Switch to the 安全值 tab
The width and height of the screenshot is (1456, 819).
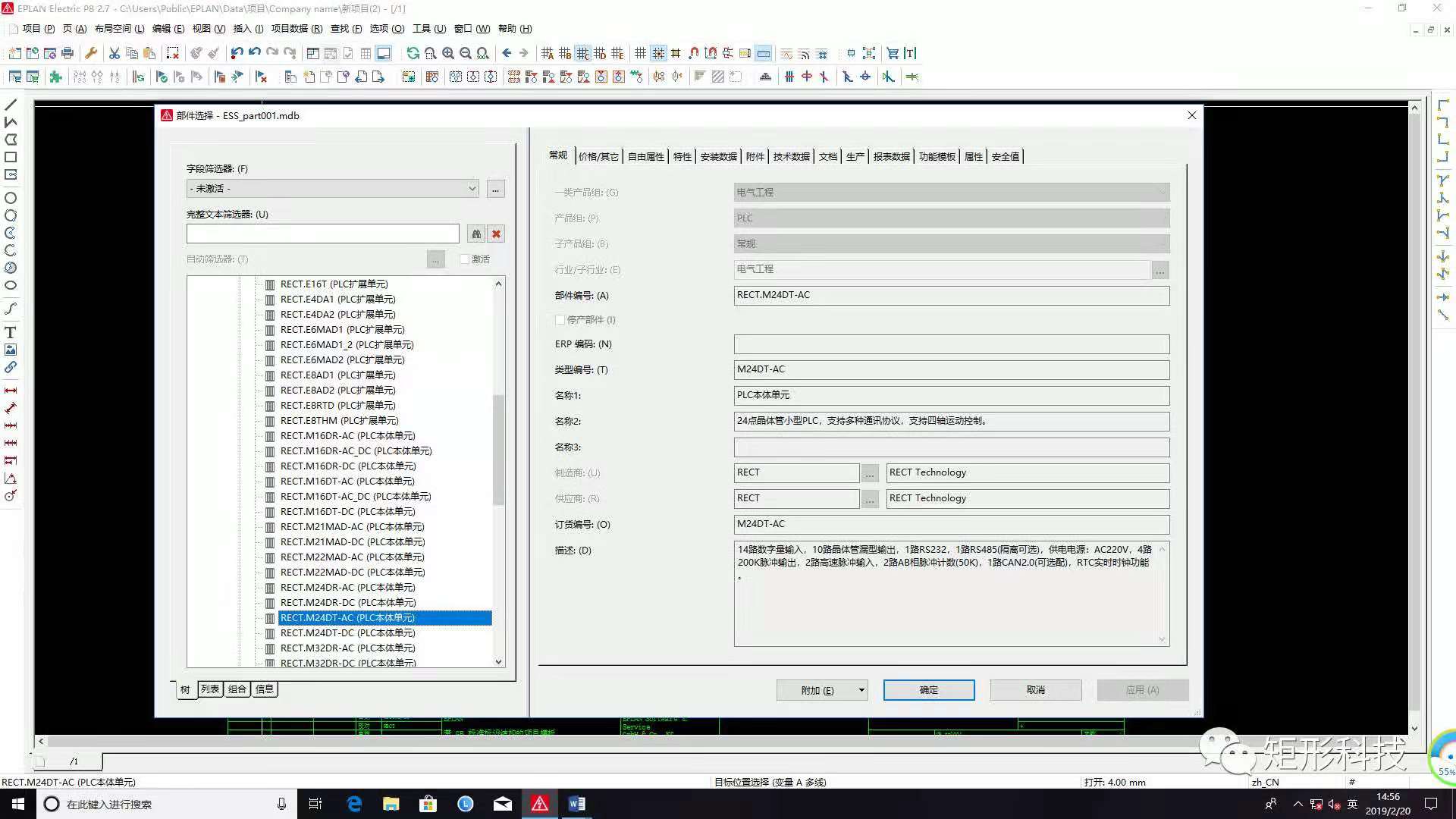point(1005,157)
